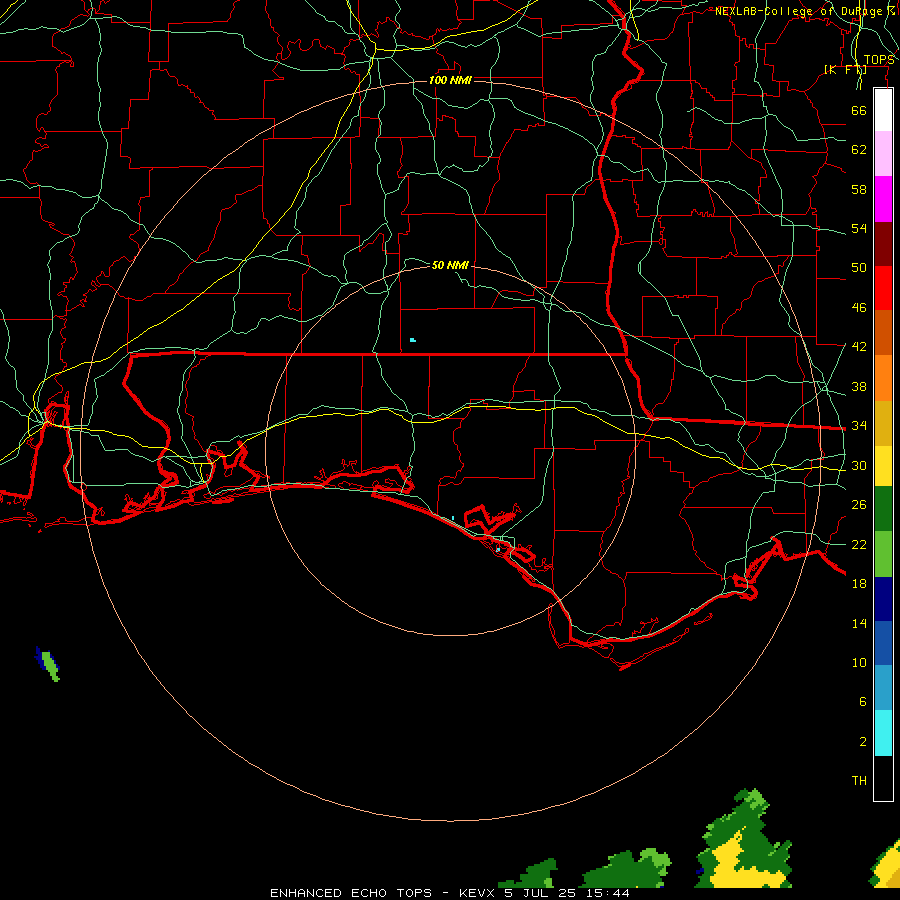
Task: Click the "10" legend value
Action: 859,662
